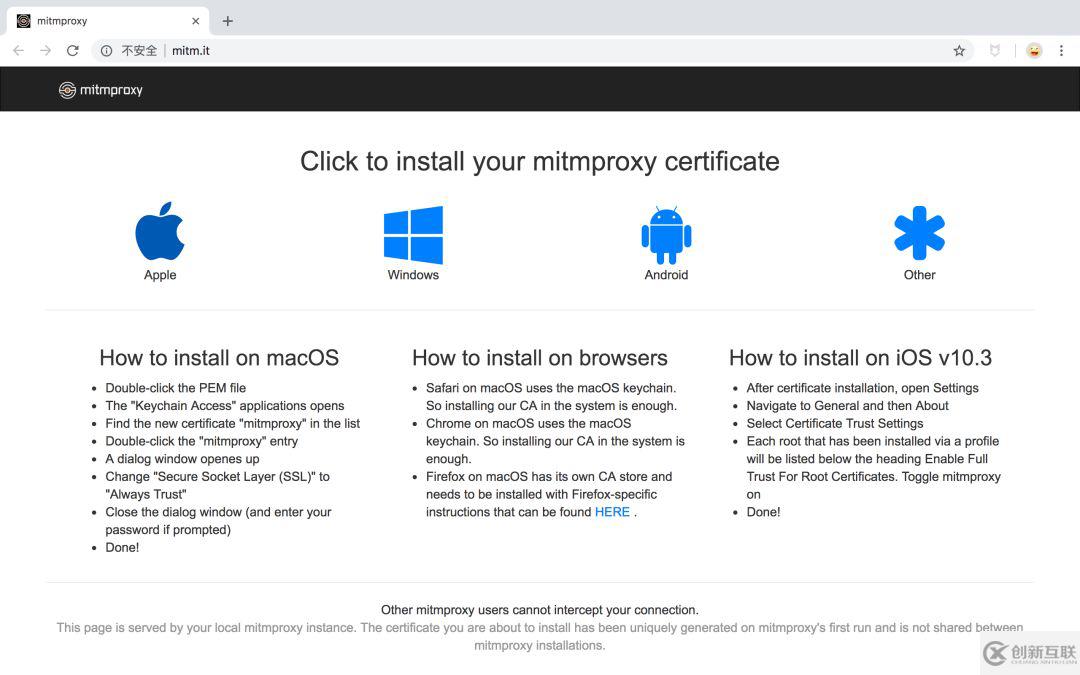Click the Other label link
The height and width of the screenshot is (675, 1080).
tap(920, 275)
